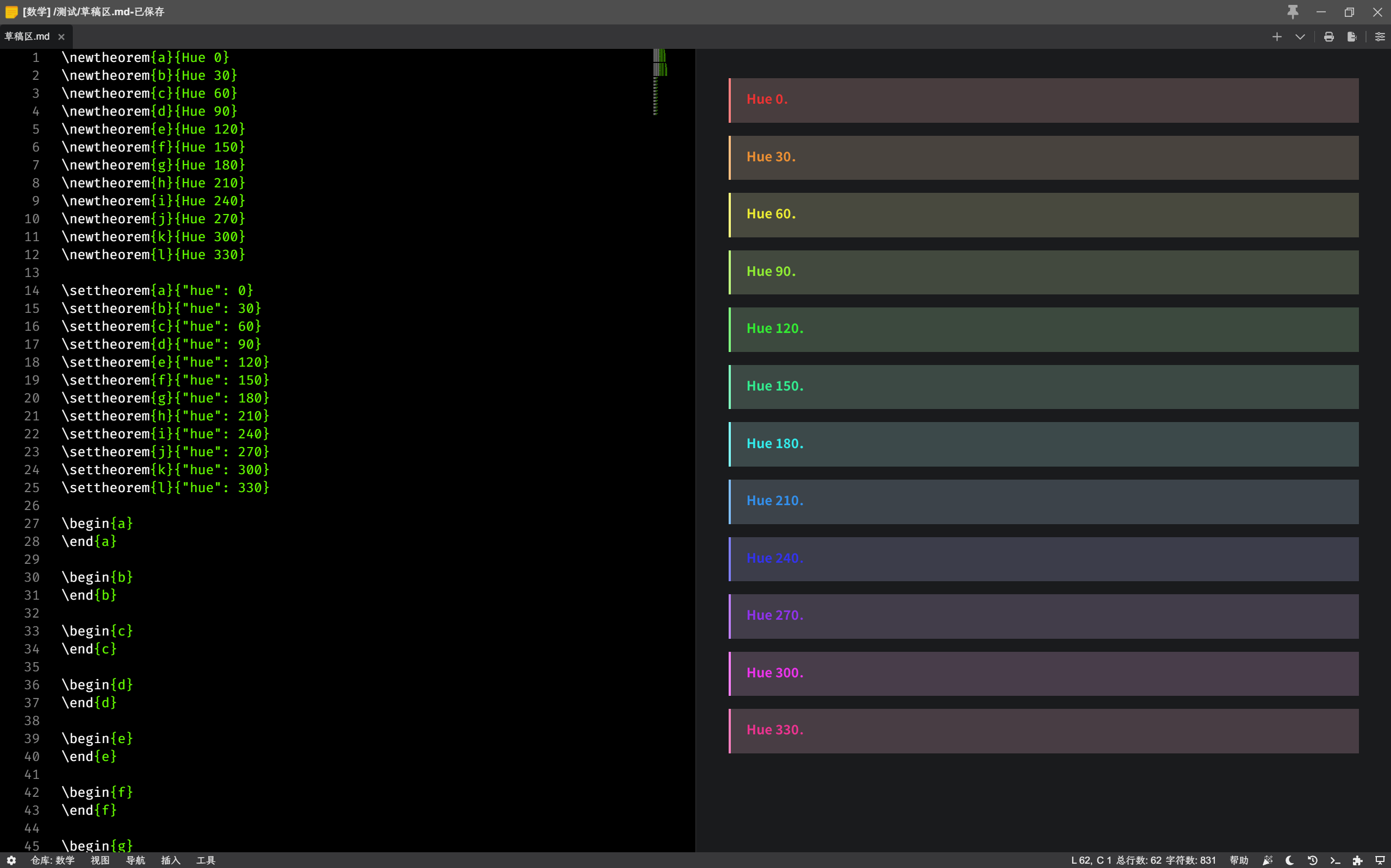The image size is (1391, 868).
Task: Start presentation mode screen icon
Action: pos(1380,860)
